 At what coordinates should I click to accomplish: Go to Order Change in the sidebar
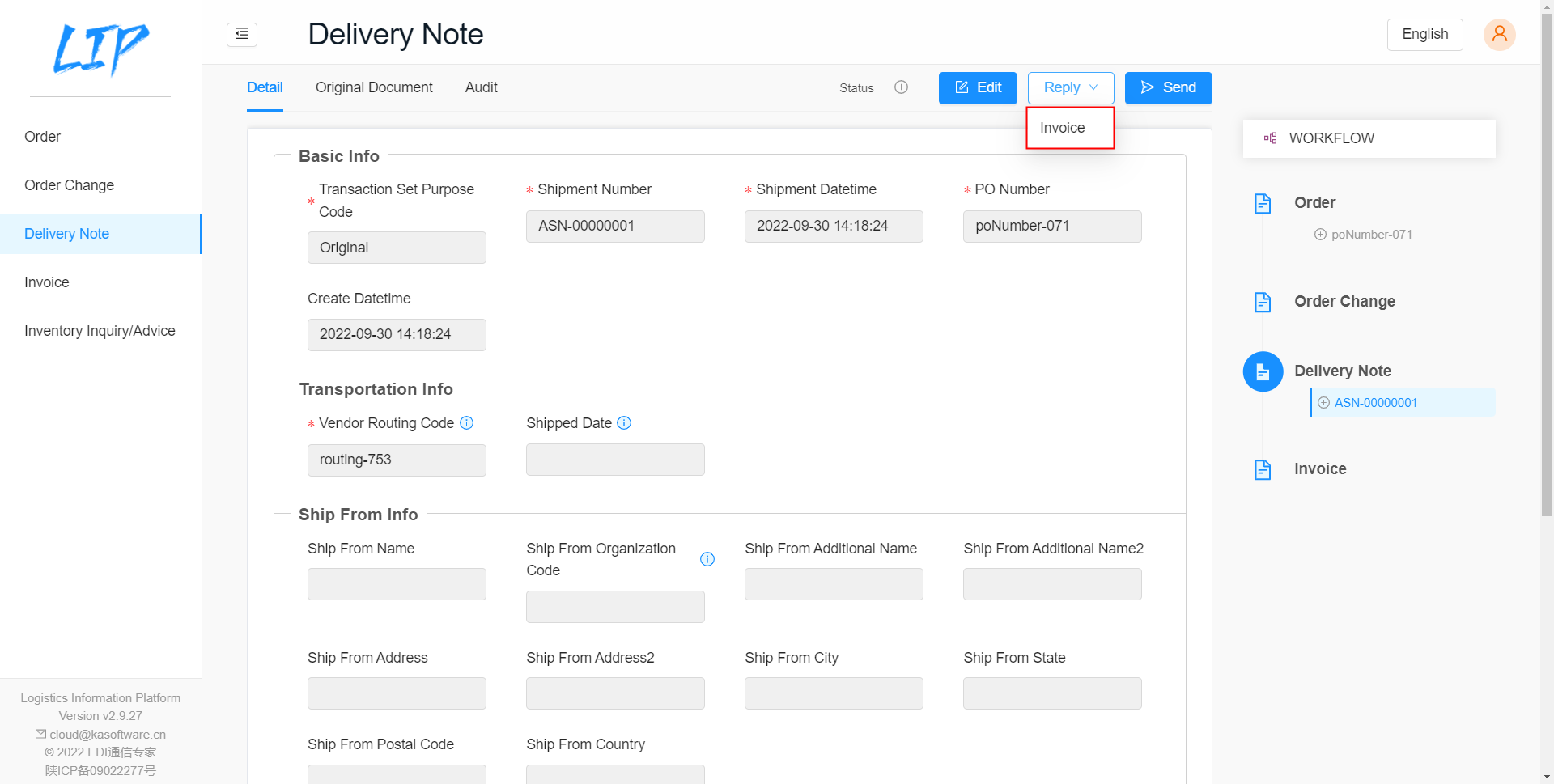point(100,185)
